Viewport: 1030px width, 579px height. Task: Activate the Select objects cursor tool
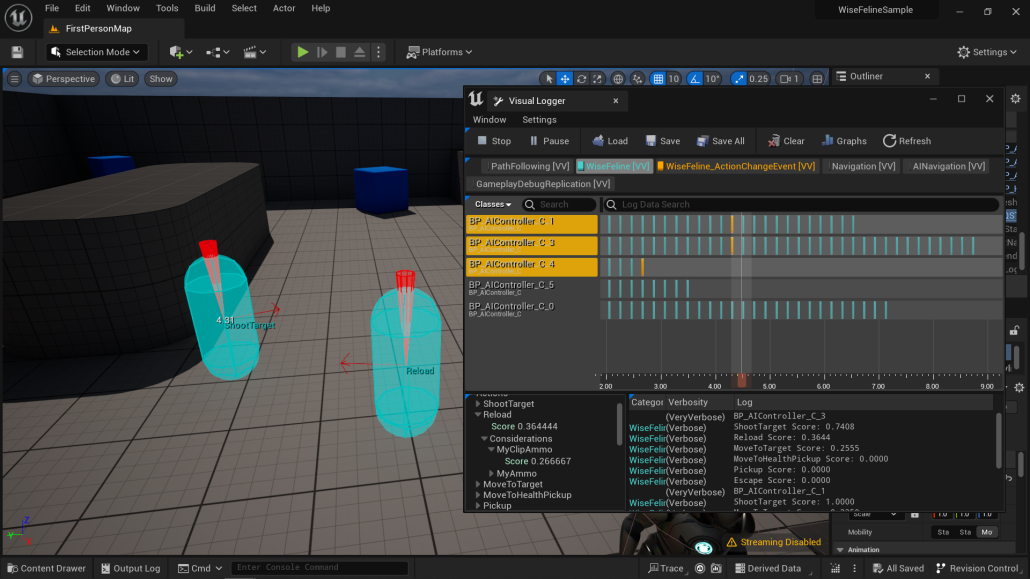coord(549,79)
